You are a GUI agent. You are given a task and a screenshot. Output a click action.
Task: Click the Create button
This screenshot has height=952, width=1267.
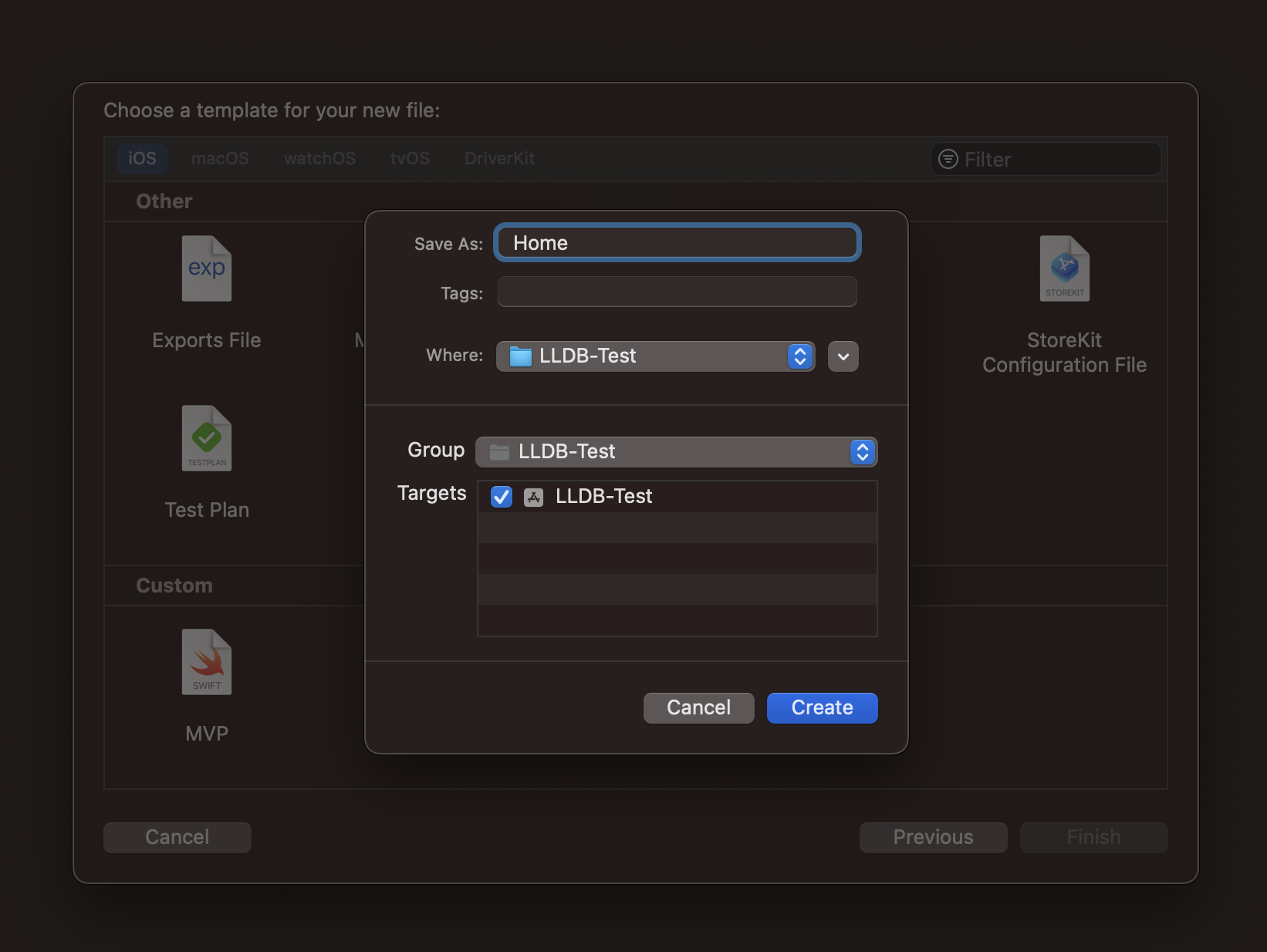tap(821, 707)
